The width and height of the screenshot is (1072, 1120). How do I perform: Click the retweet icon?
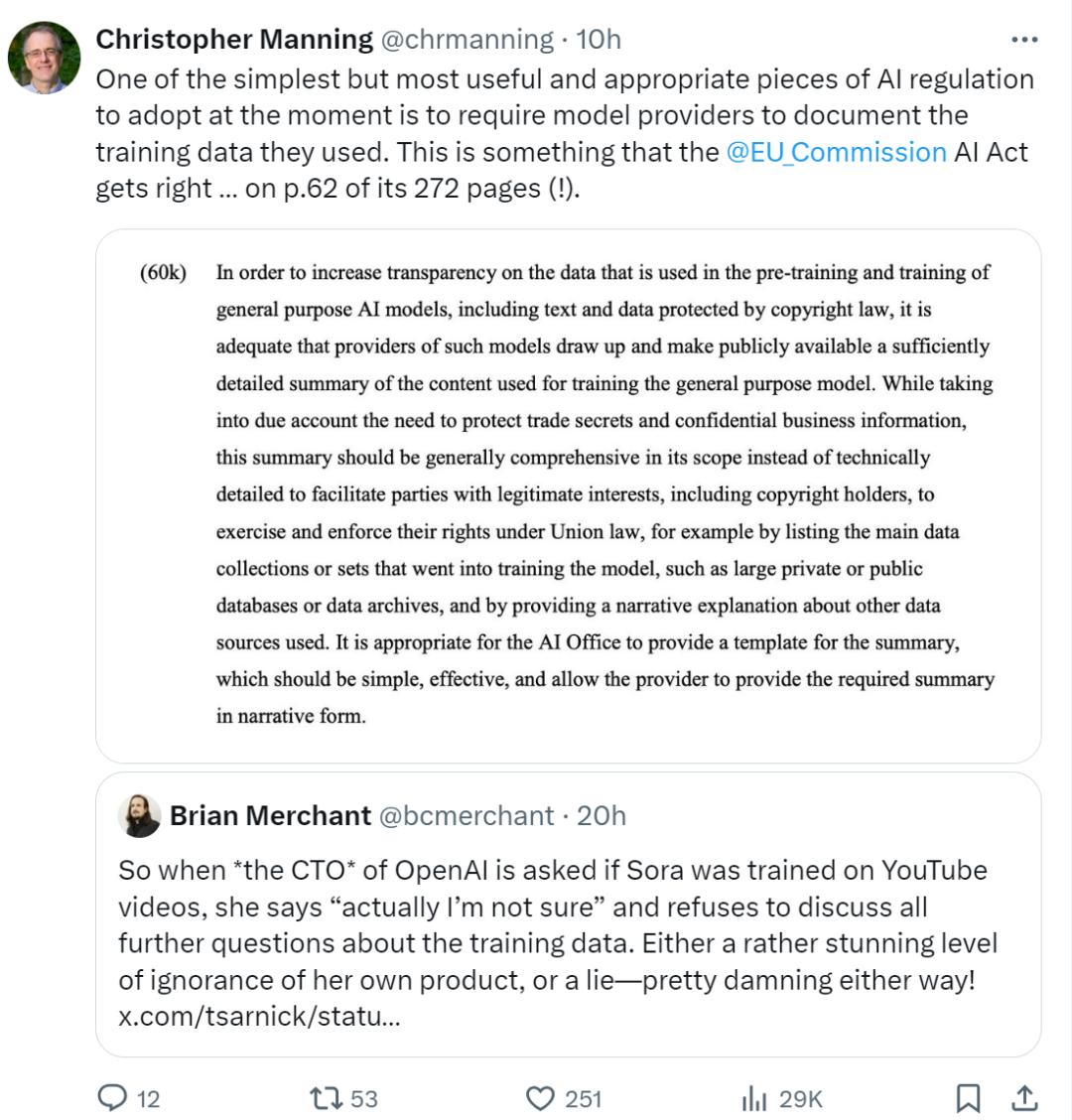click(x=327, y=1098)
